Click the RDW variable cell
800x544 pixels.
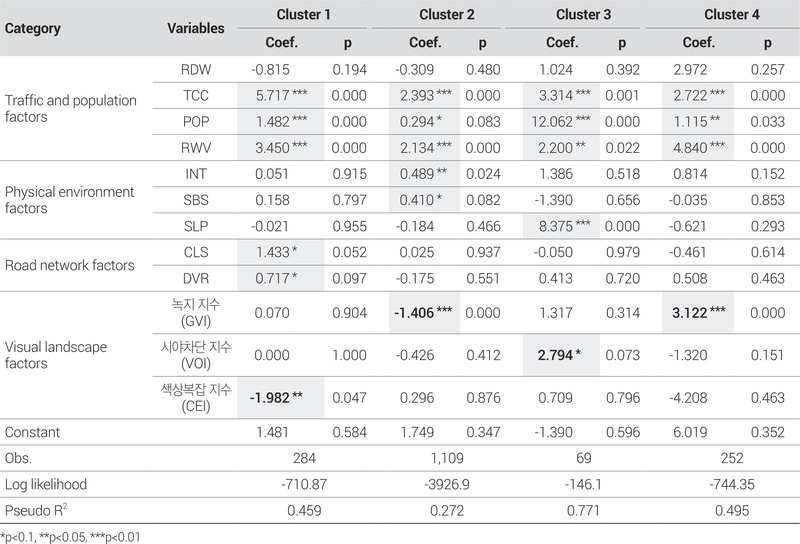coord(196,70)
